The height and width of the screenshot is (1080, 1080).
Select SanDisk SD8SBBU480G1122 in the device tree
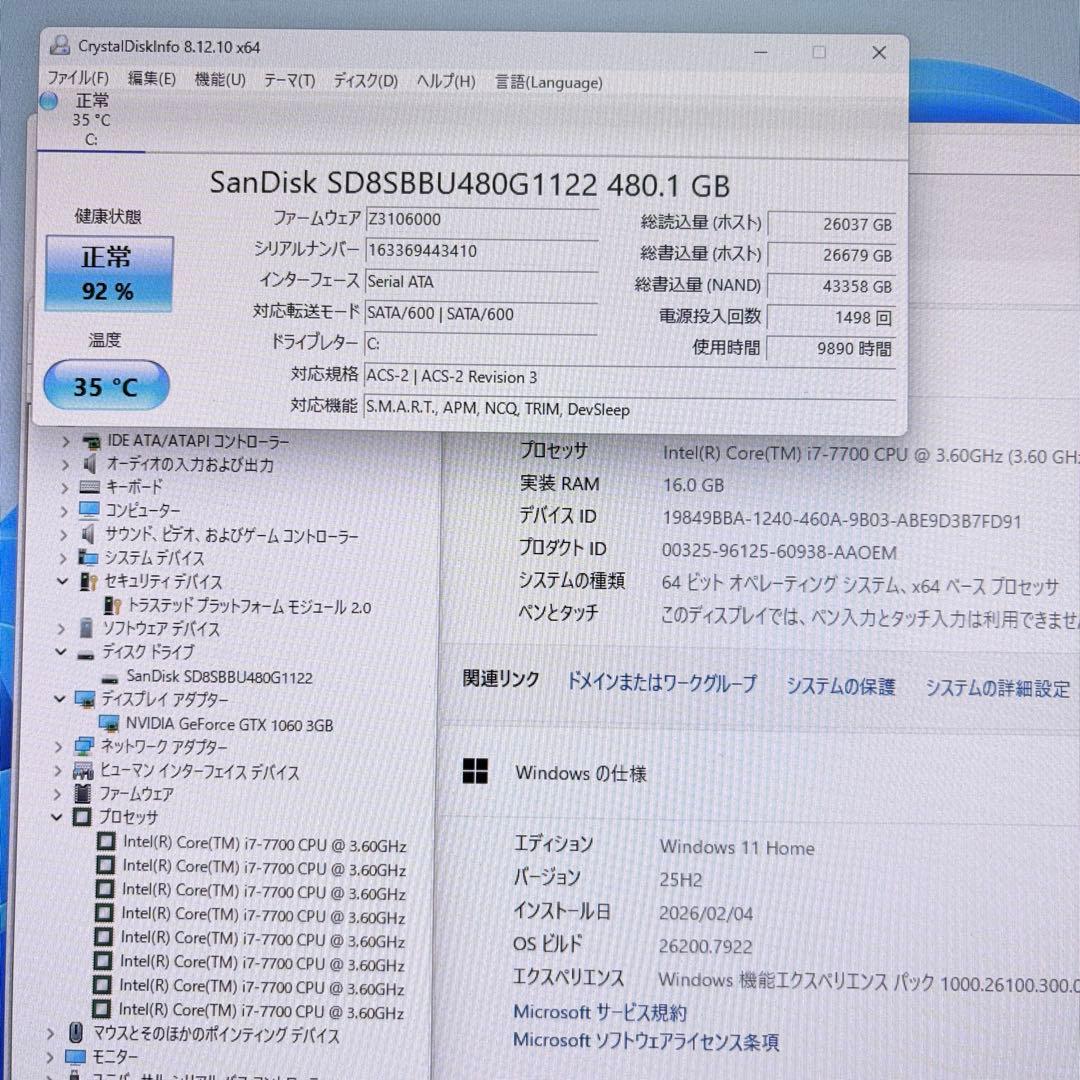(x=219, y=677)
